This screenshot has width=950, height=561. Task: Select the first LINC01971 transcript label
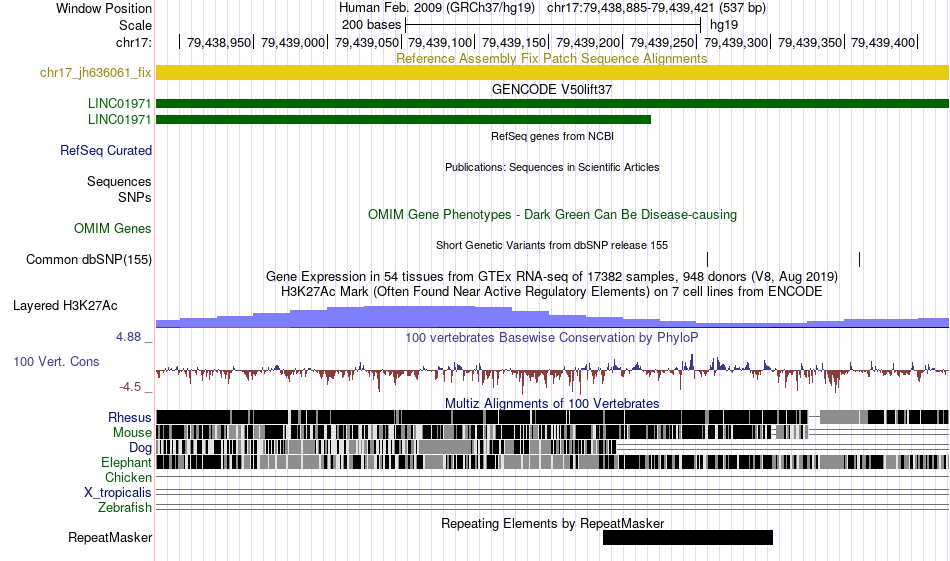[x=119, y=104]
